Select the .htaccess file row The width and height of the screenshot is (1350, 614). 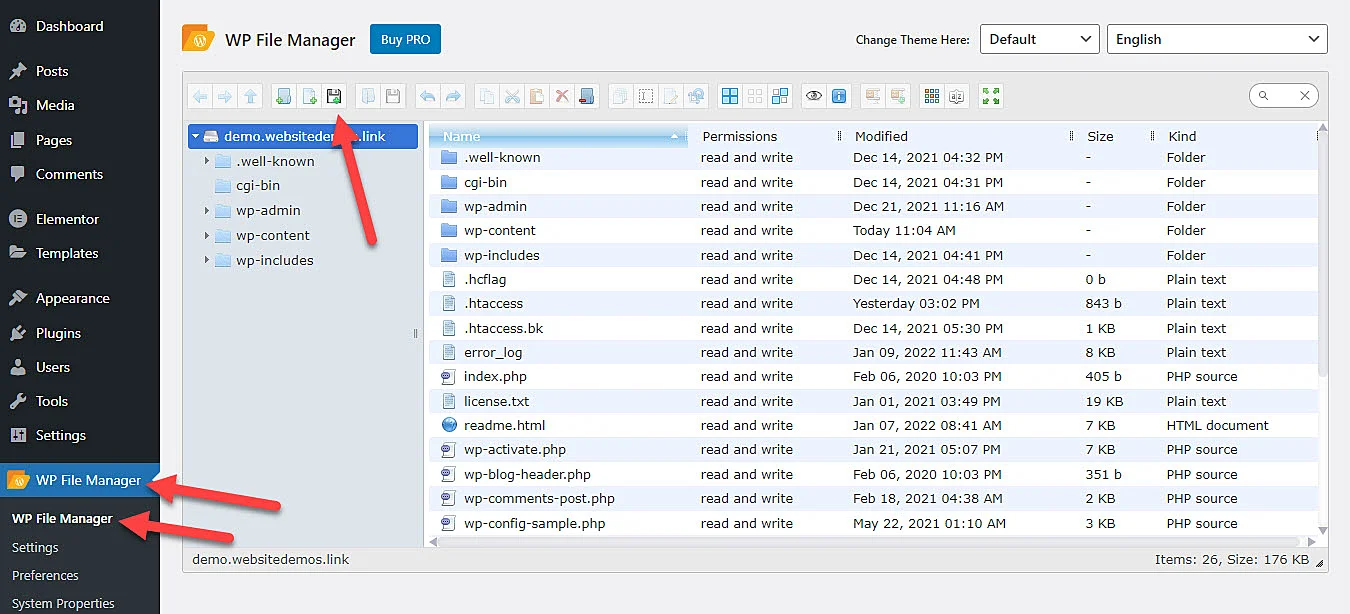(x=873, y=303)
